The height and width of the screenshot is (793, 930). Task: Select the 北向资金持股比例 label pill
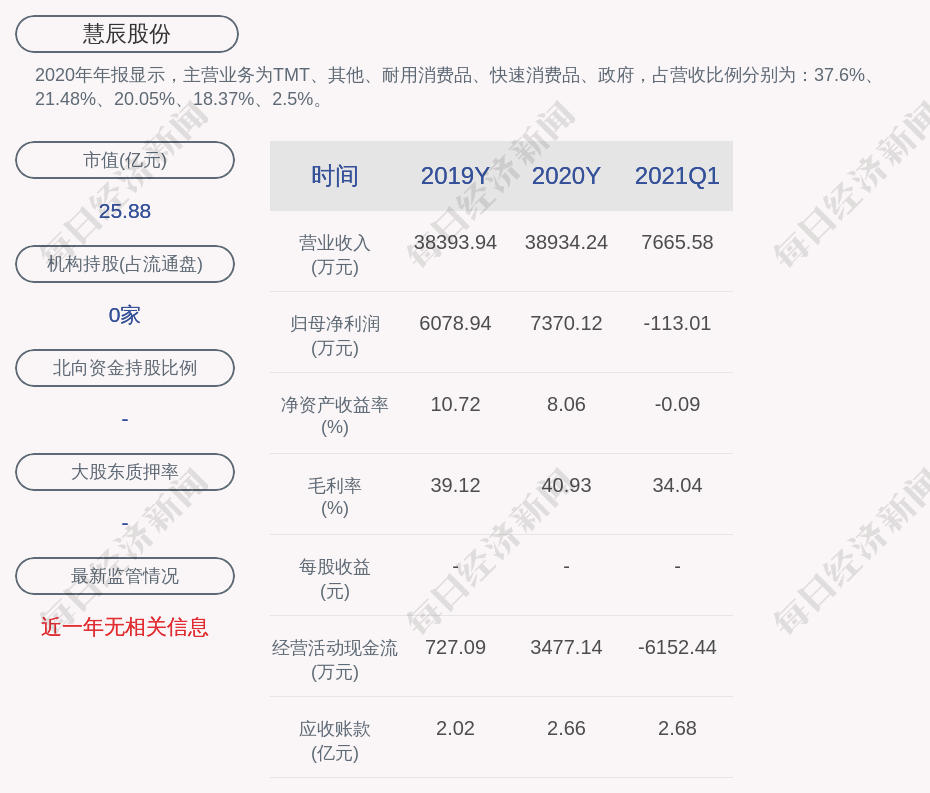125,368
